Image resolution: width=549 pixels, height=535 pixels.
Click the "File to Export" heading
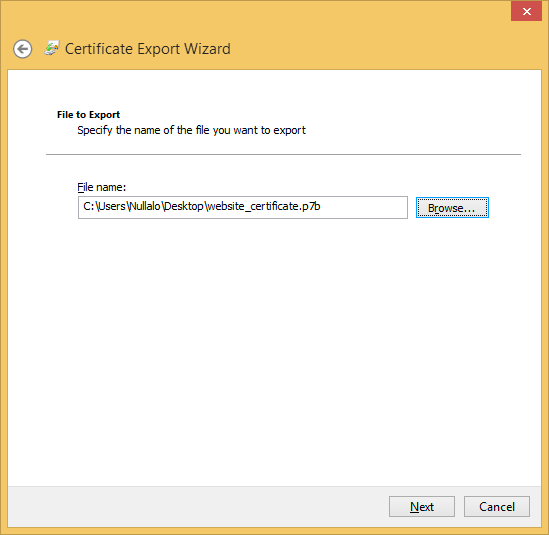[88, 114]
